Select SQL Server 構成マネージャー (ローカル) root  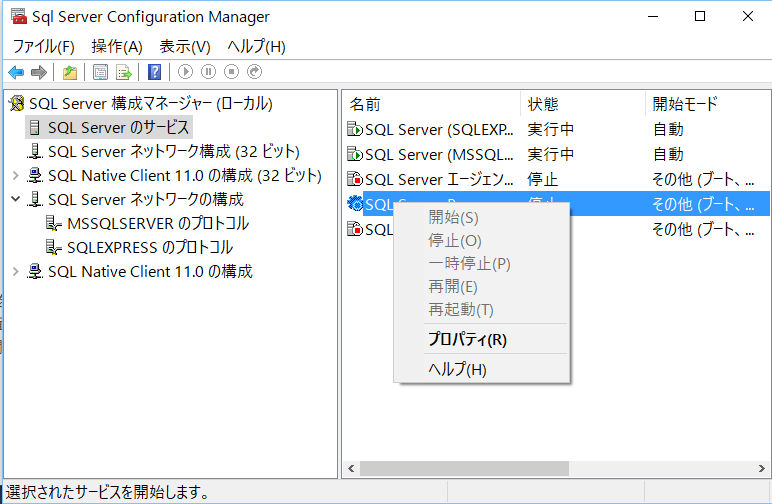click(151, 103)
